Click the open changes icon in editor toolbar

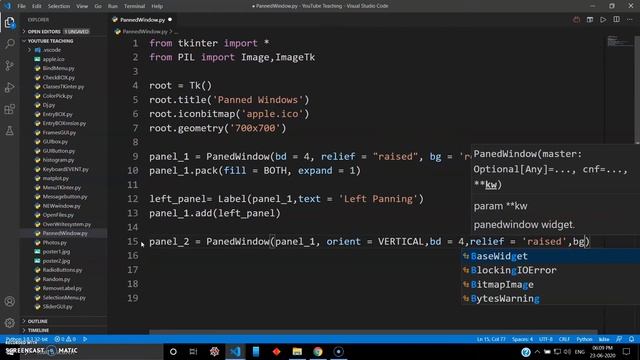tap(590, 20)
